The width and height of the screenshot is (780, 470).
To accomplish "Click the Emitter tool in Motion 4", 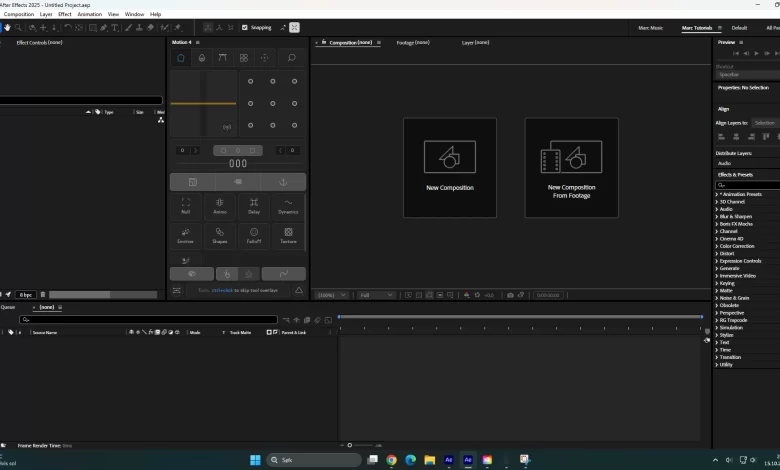I will point(186,236).
